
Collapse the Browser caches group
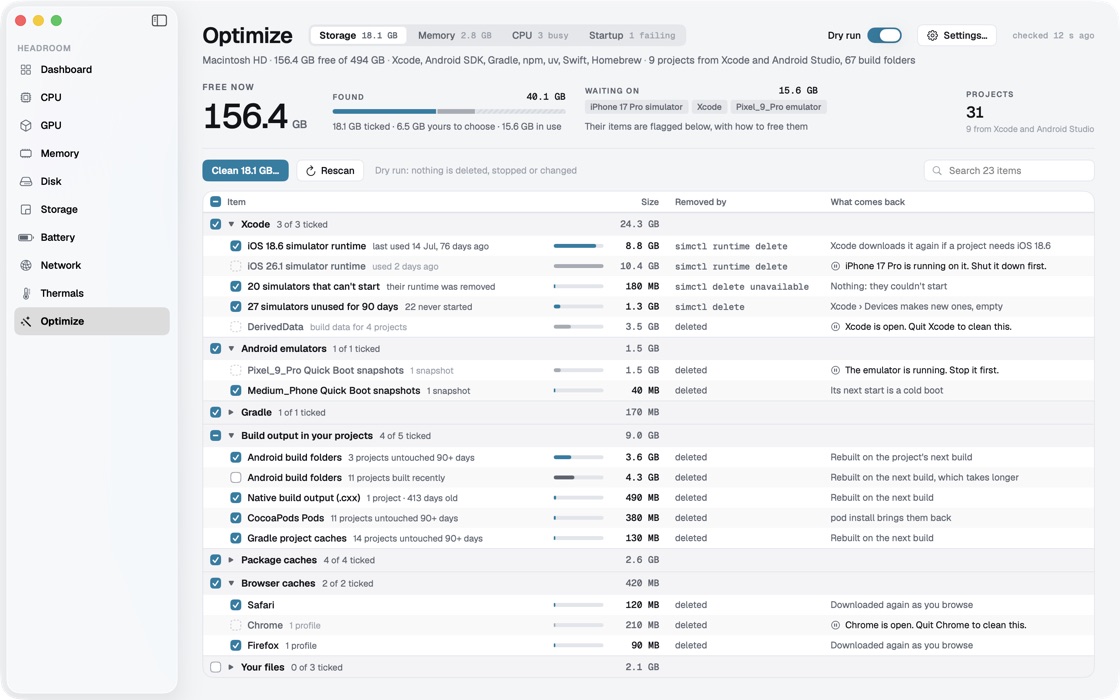231,584
